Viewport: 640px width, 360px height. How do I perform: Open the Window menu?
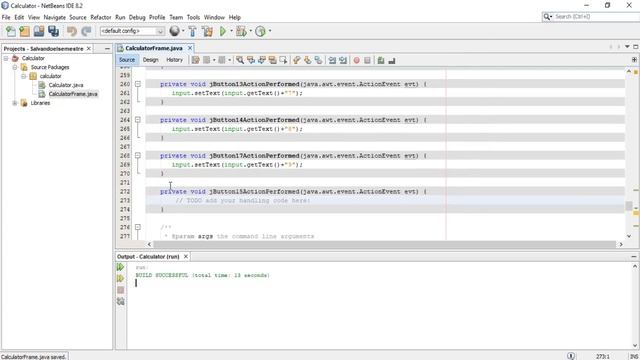point(214,17)
